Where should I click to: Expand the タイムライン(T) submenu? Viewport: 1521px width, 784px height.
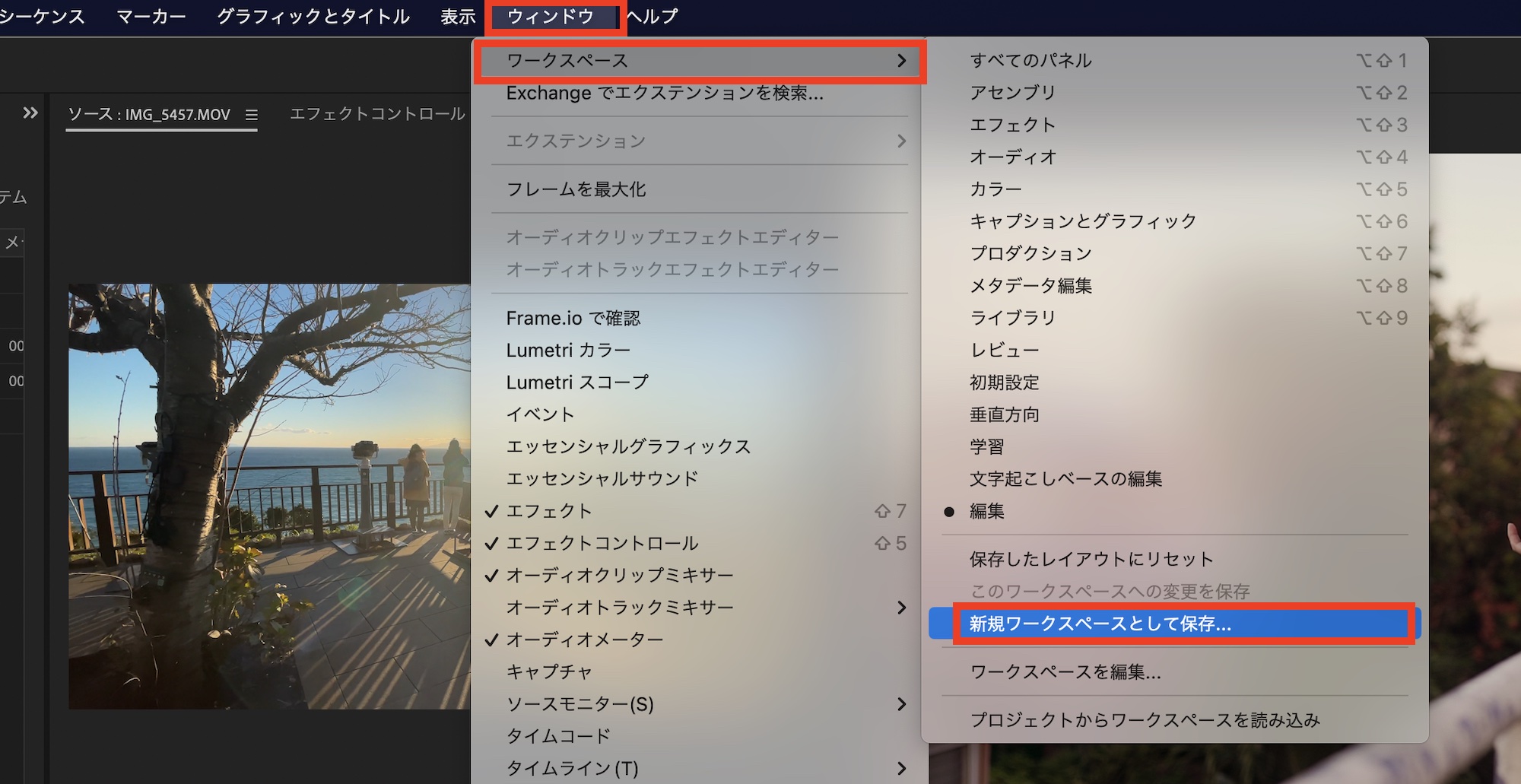[x=700, y=768]
